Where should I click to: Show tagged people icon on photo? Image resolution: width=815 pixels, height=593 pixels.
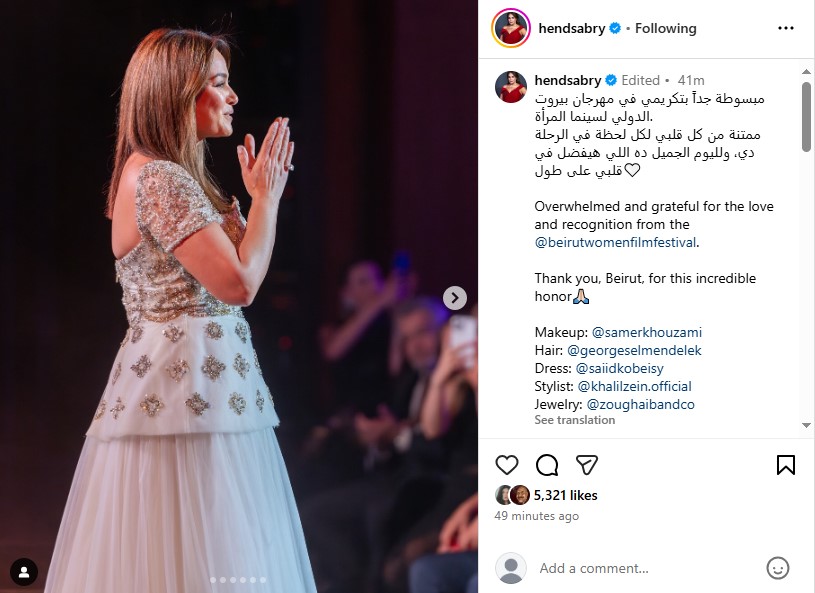point(24,572)
